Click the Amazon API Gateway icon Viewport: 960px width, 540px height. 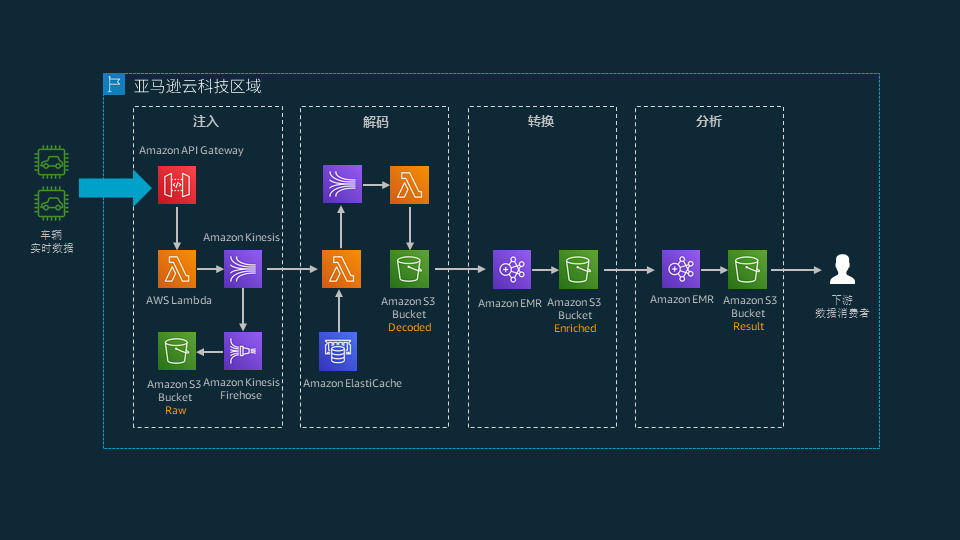pos(177,185)
